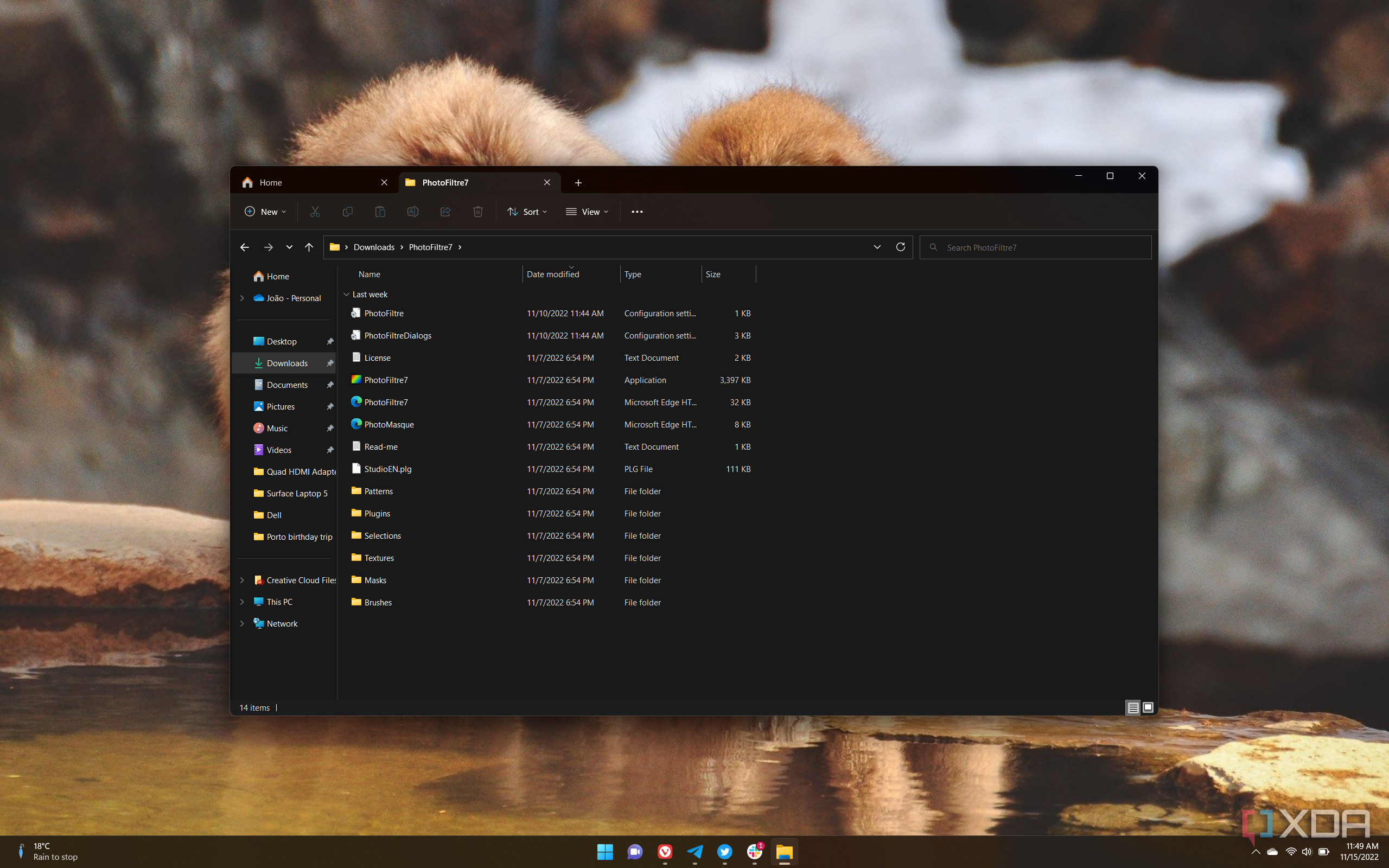Click the Search PhotoFiltre7 box
This screenshot has width=1389, height=868.
(1035, 247)
